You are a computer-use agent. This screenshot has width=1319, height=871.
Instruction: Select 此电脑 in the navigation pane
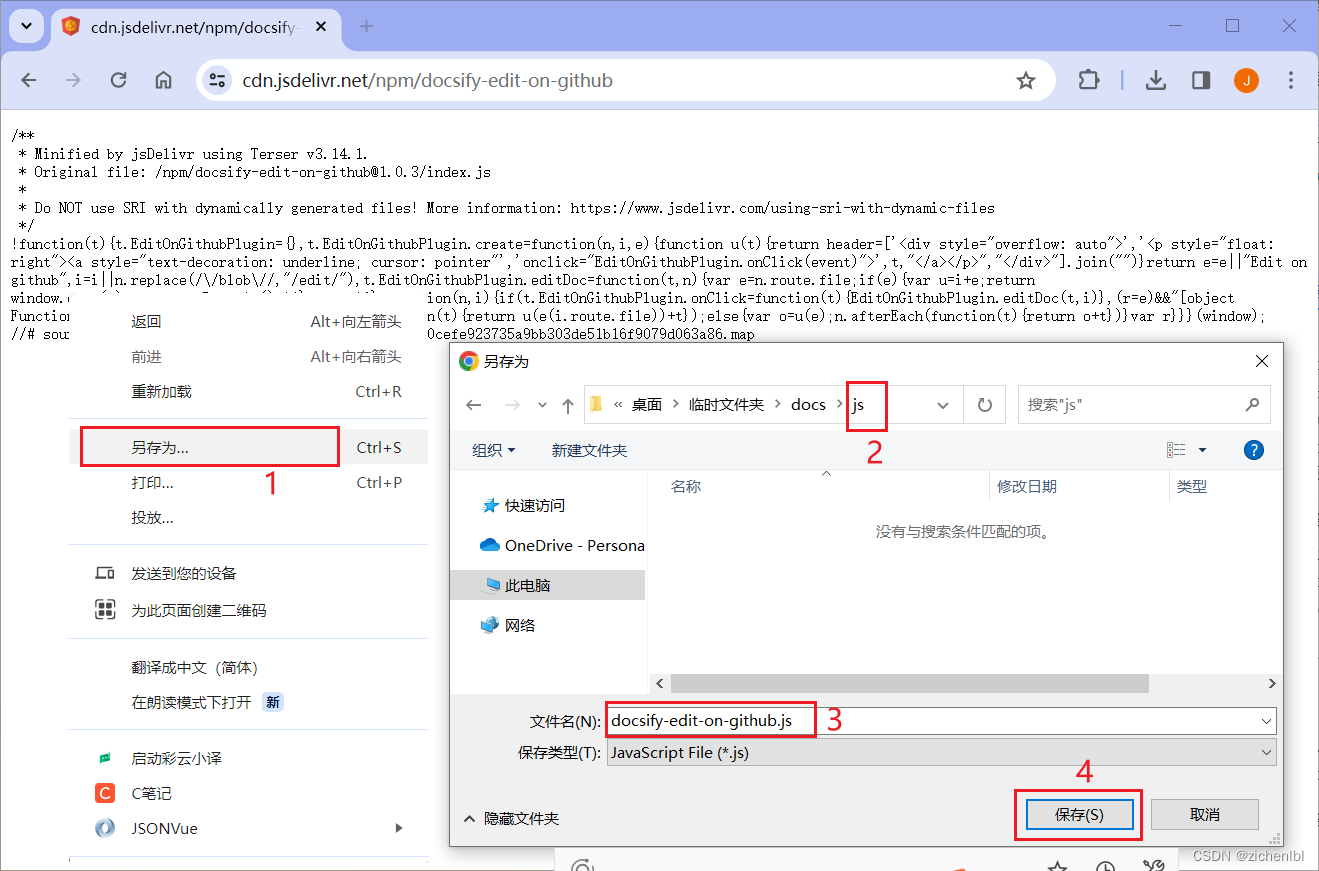[548, 586]
